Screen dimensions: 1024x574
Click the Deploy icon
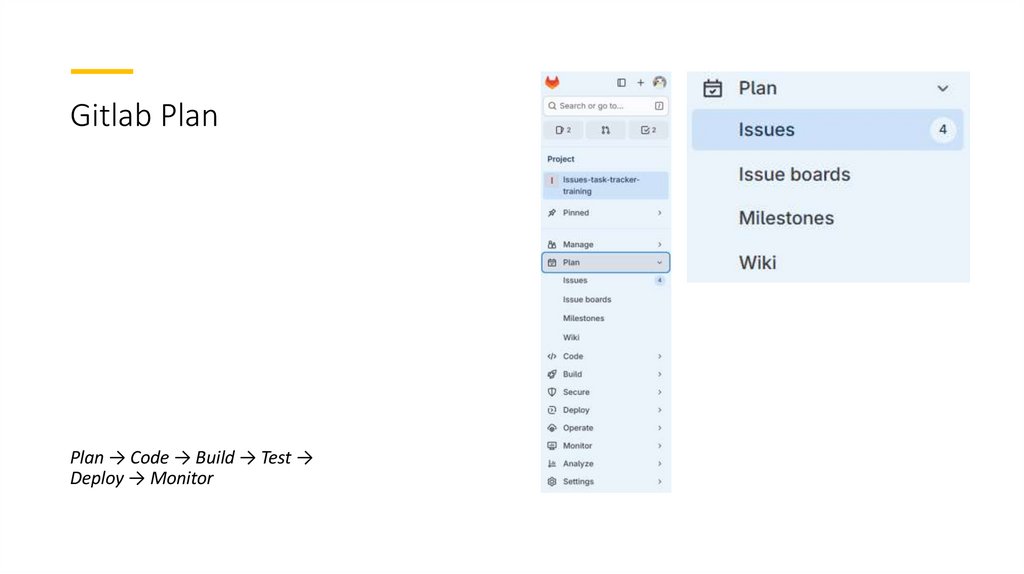(552, 410)
